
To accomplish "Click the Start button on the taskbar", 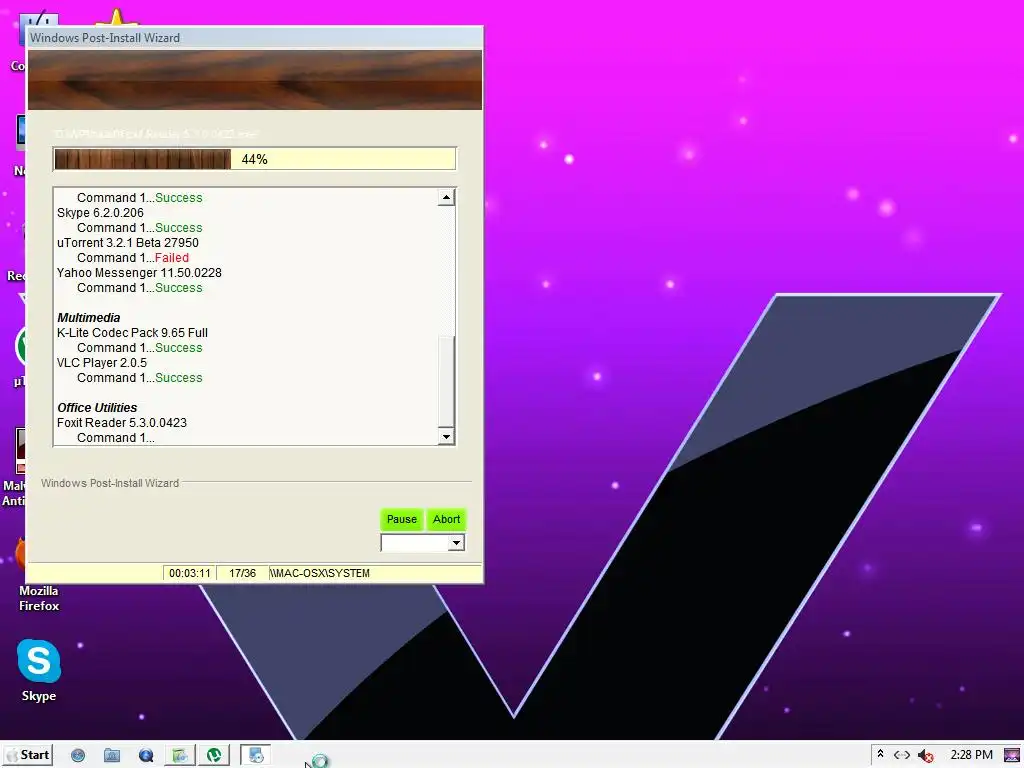I will click(28, 755).
